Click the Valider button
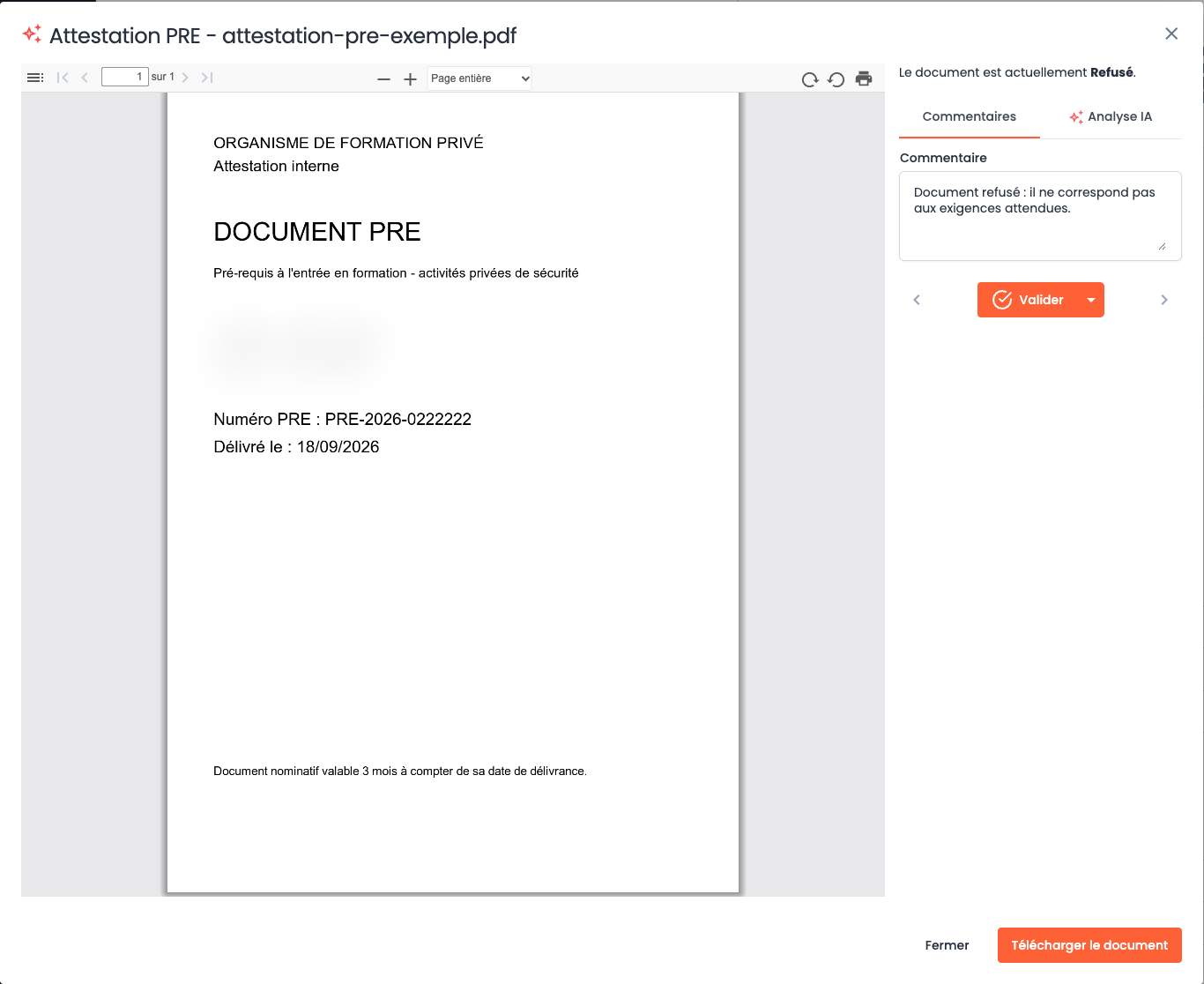The image size is (1204, 984). click(x=1029, y=300)
